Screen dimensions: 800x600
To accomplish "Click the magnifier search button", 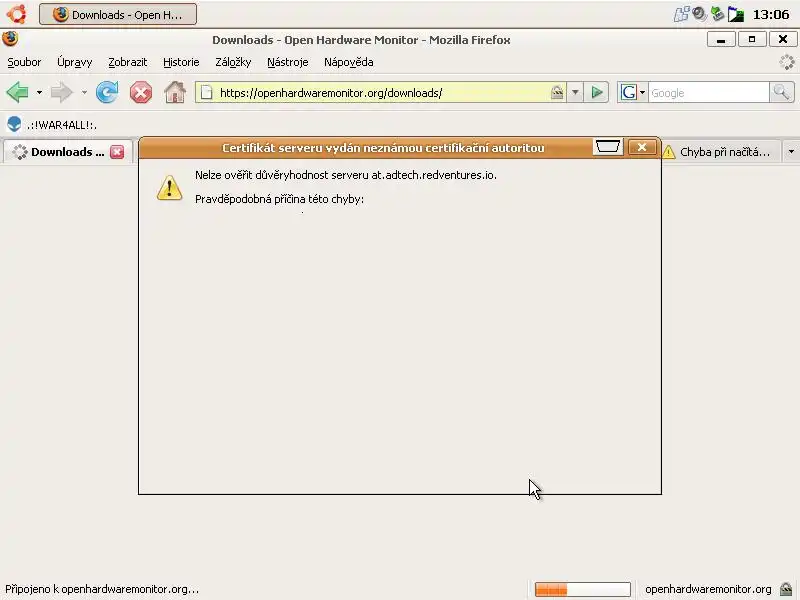I will tap(782, 92).
